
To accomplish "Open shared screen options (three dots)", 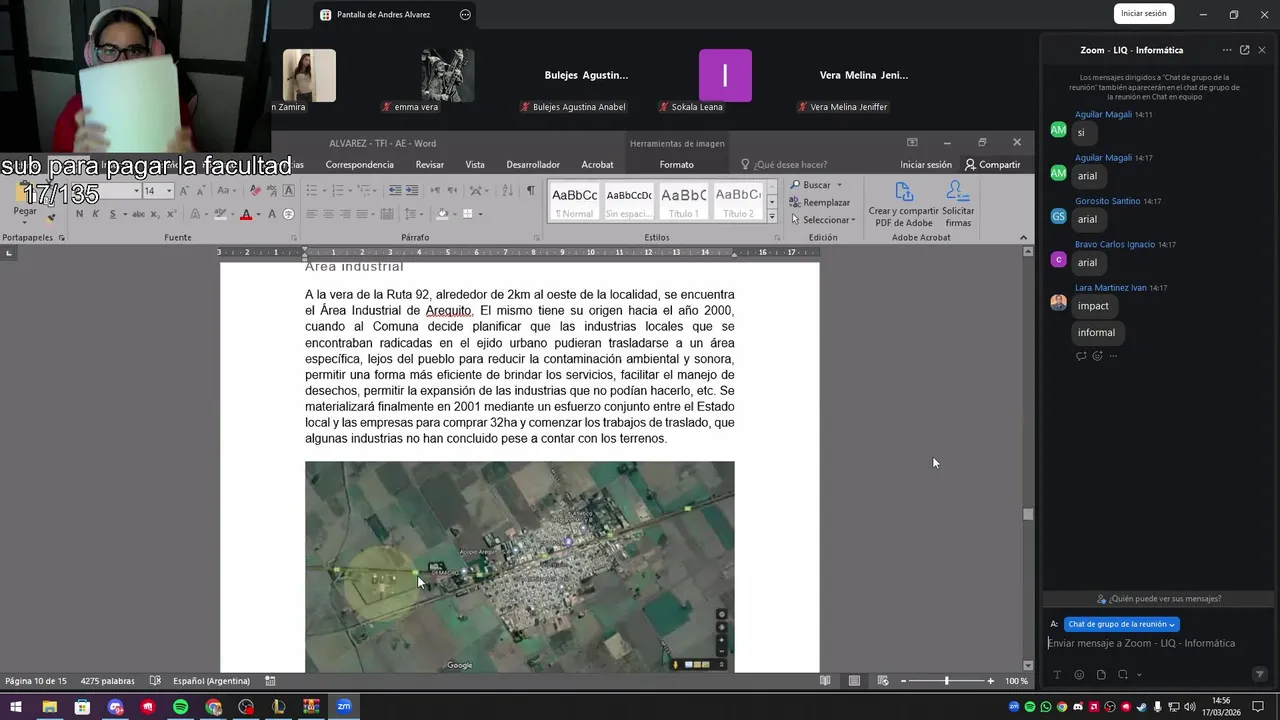I will (465, 15).
